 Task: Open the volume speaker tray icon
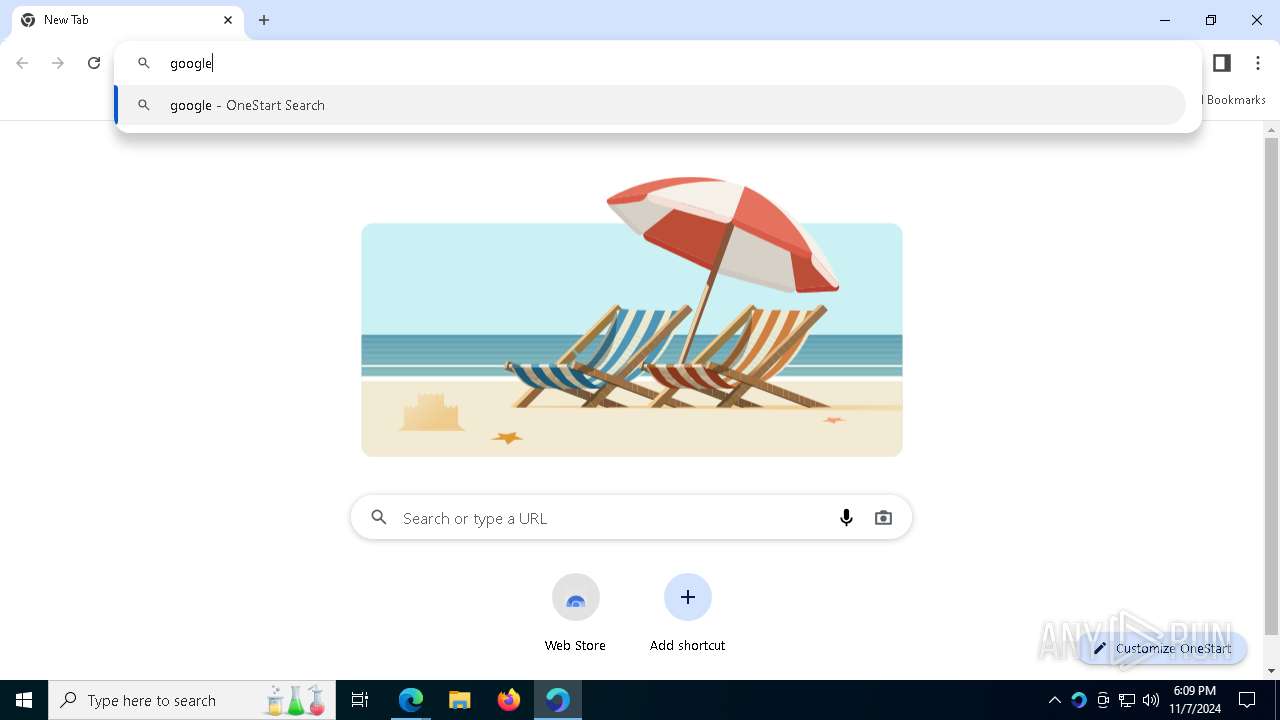(1151, 700)
